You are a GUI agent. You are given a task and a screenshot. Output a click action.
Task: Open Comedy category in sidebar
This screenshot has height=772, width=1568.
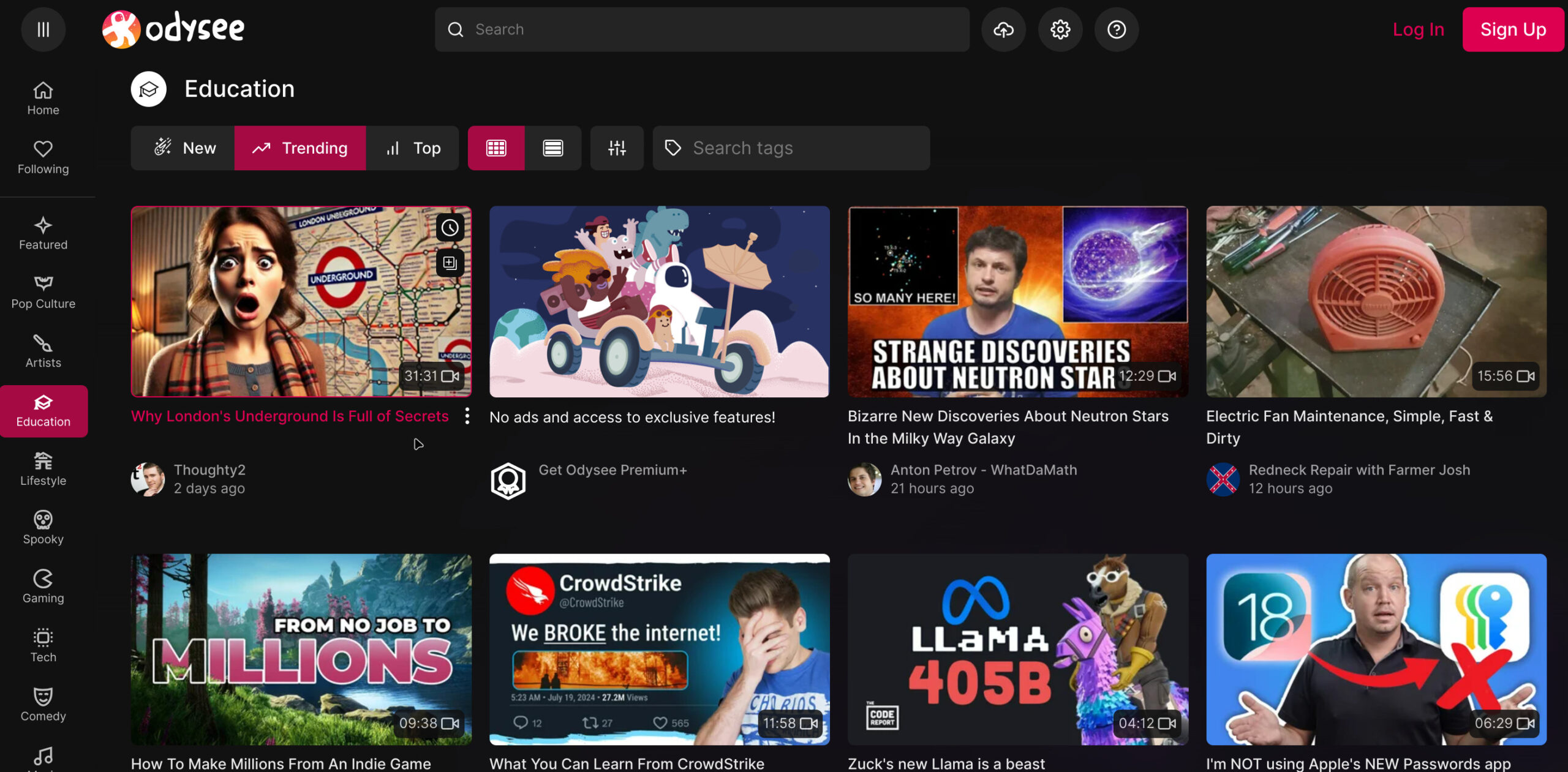coord(43,705)
